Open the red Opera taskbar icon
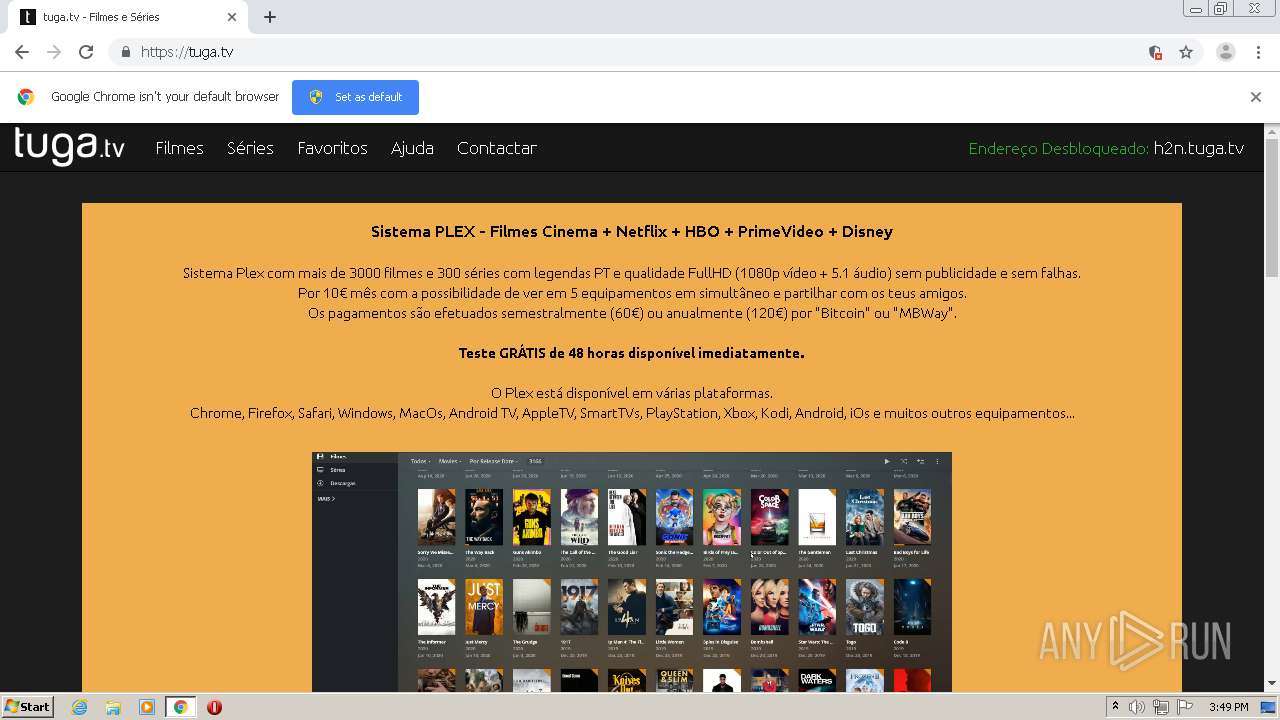This screenshot has height=720, width=1280. click(x=214, y=707)
